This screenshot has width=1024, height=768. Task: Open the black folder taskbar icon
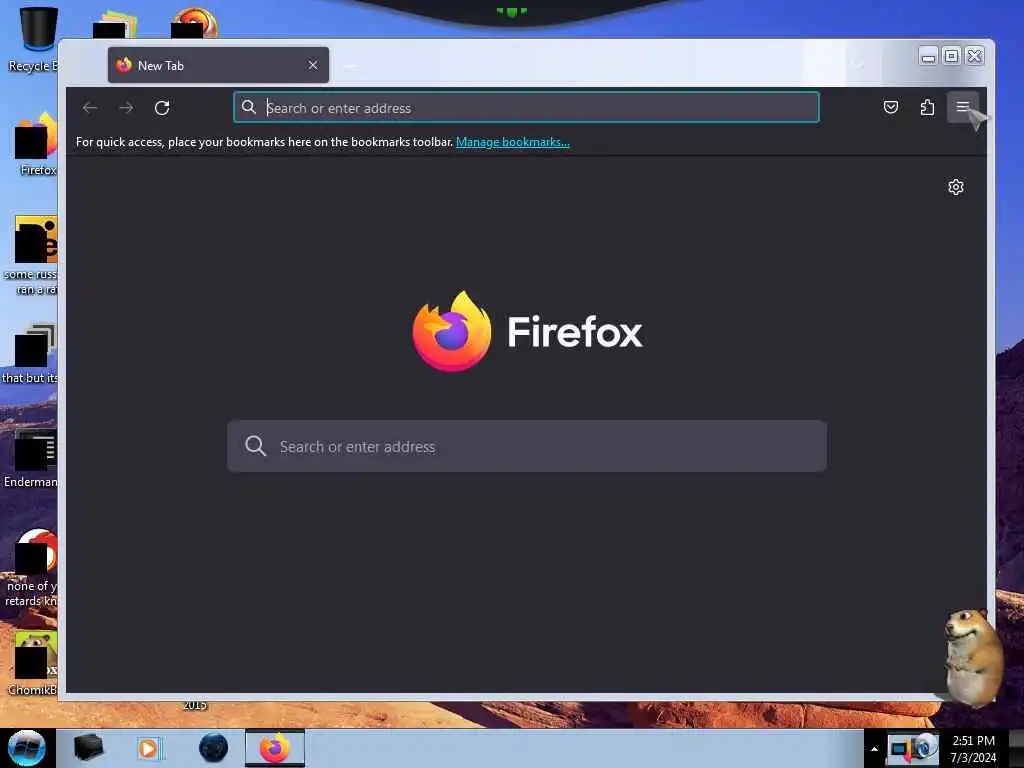(x=88, y=748)
